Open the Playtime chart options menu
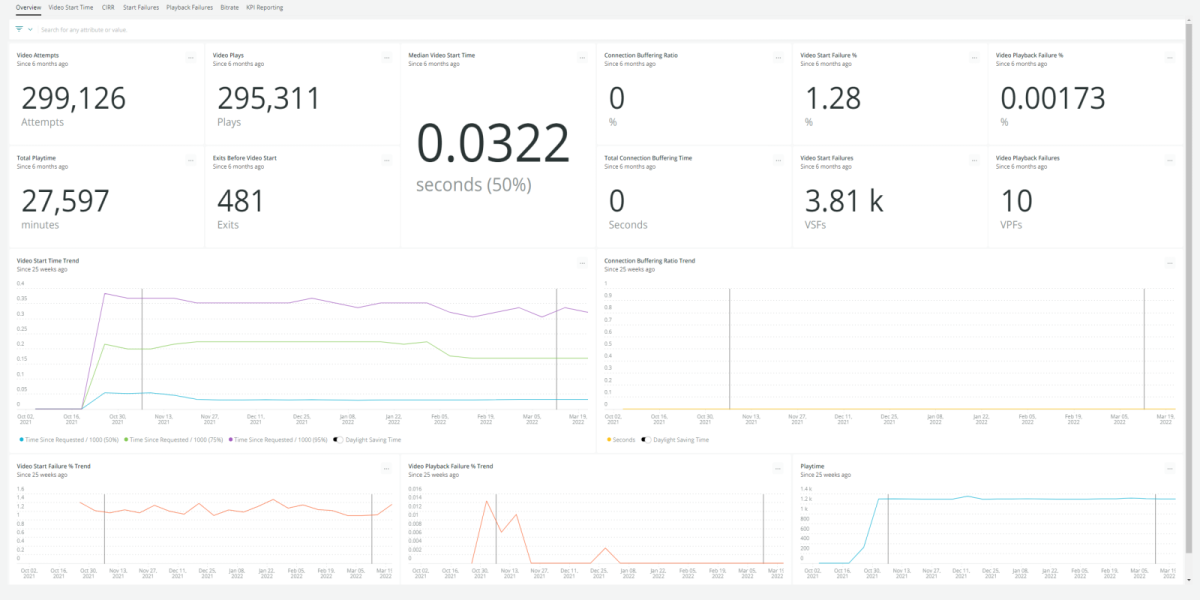 1170,467
